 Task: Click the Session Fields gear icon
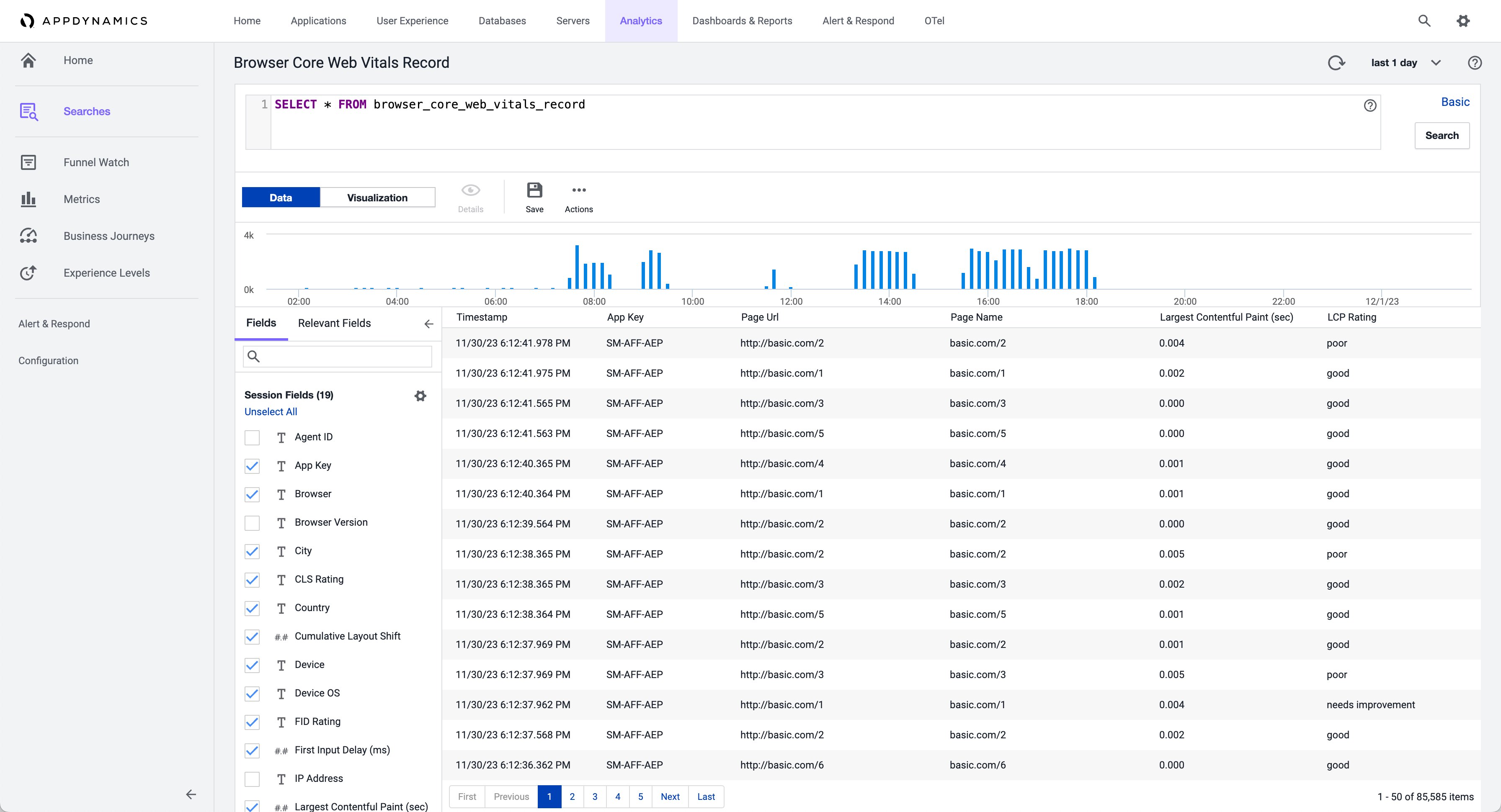tap(420, 395)
